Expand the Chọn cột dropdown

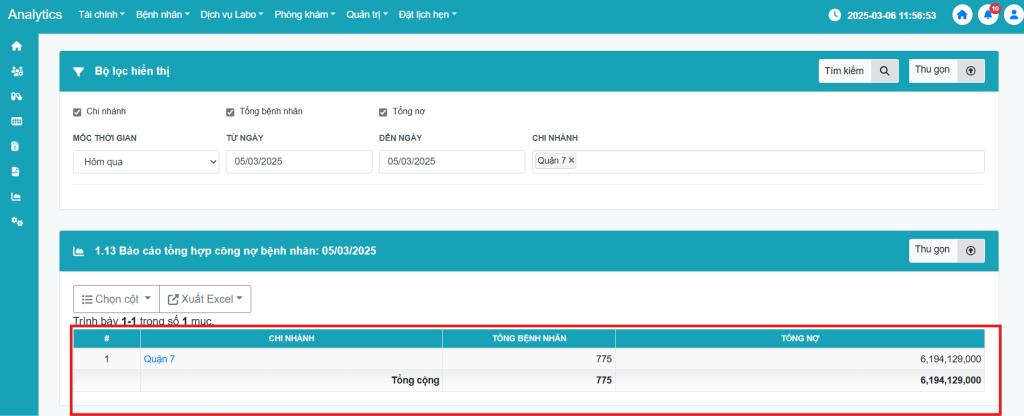(115, 299)
